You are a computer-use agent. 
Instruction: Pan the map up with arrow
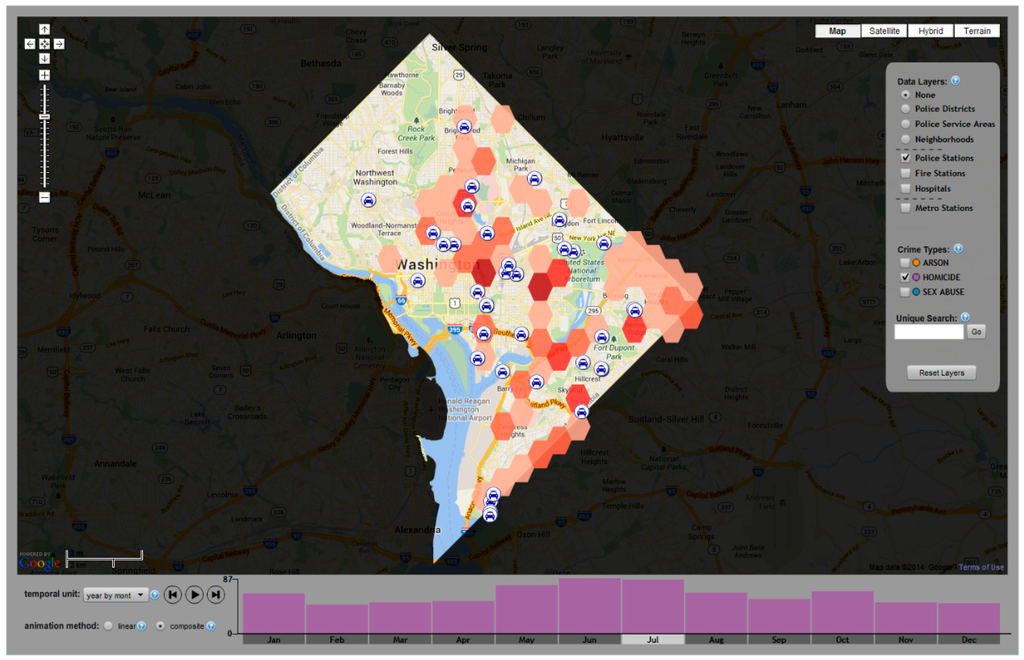click(44, 29)
